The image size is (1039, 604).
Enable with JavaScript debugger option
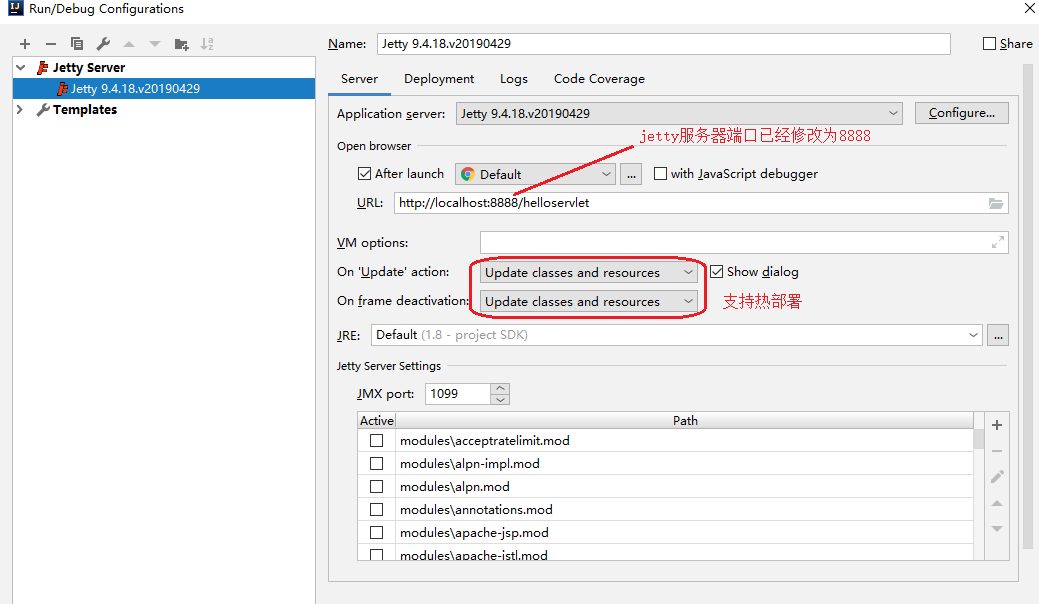tap(660, 173)
